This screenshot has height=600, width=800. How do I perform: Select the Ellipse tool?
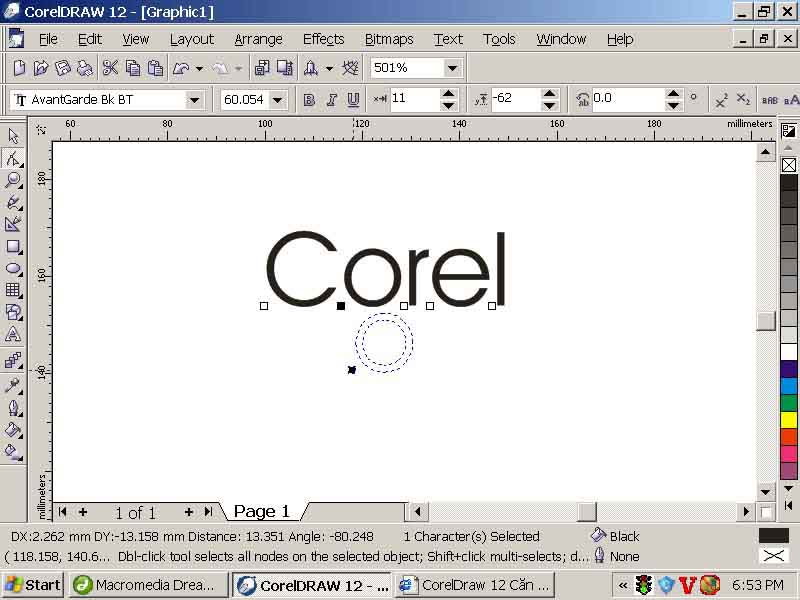pyautogui.click(x=13, y=269)
